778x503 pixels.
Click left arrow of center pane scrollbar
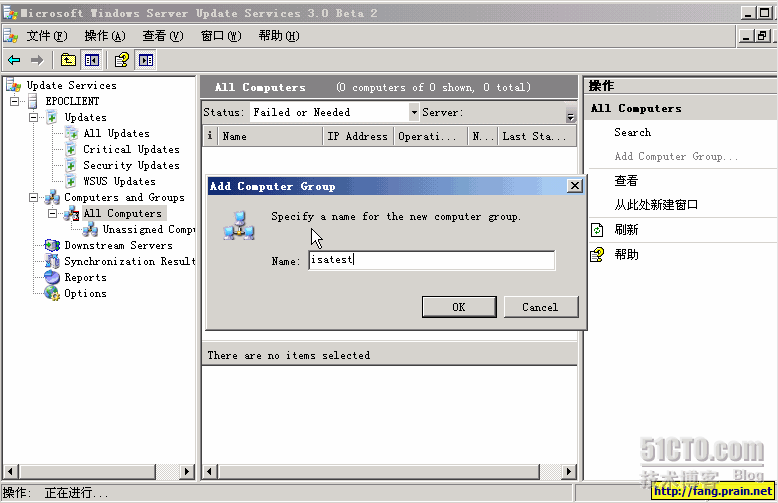tap(209, 471)
